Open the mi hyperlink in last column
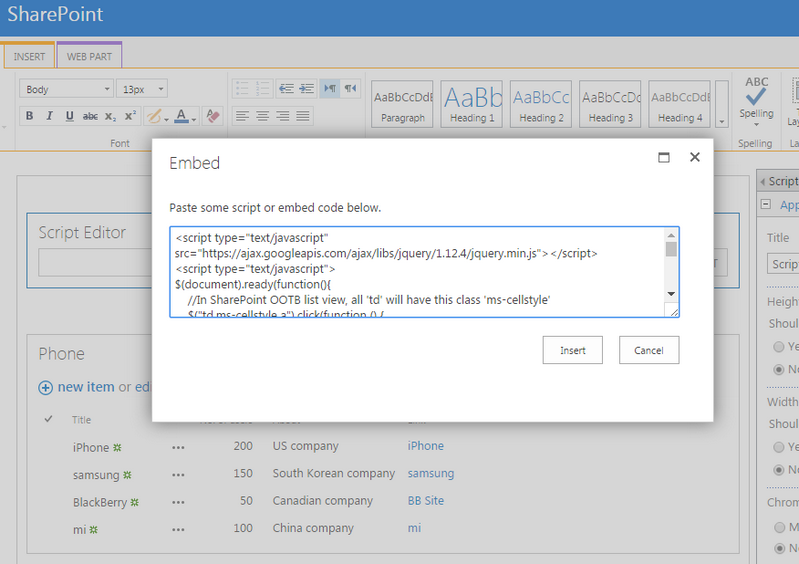 (x=414, y=528)
